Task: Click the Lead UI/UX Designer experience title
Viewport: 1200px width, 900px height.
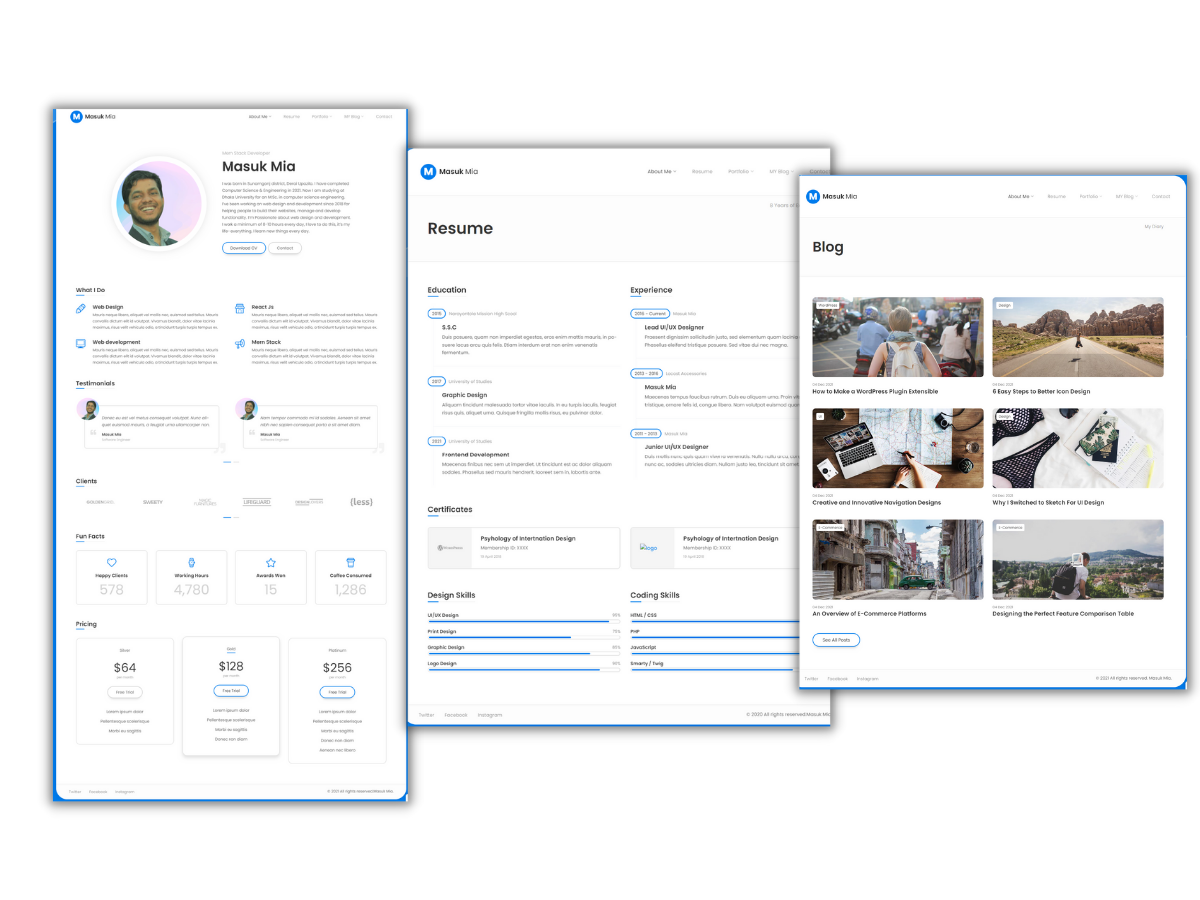Action: pos(674,327)
